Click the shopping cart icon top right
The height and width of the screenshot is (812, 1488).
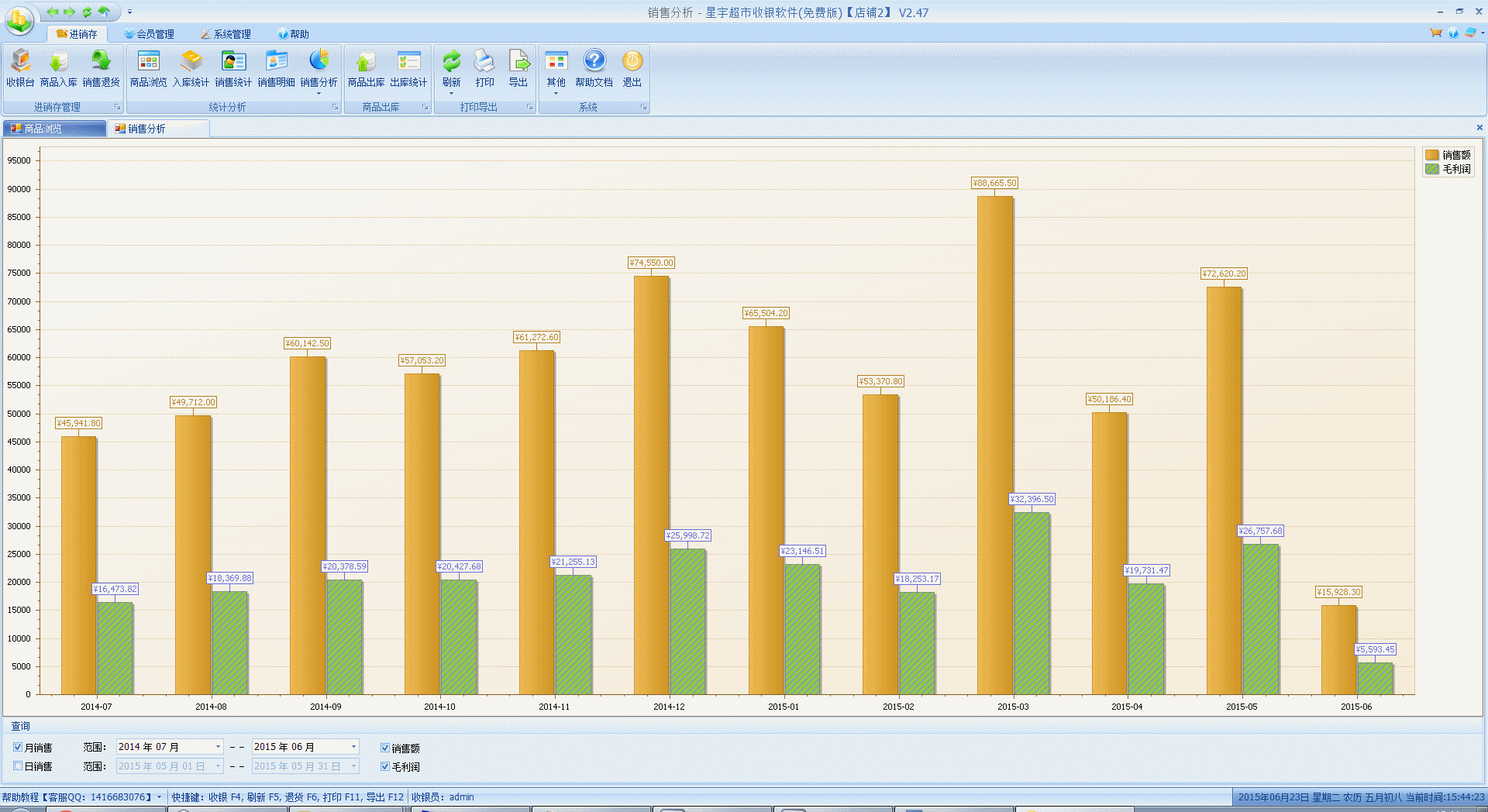tap(1436, 33)
